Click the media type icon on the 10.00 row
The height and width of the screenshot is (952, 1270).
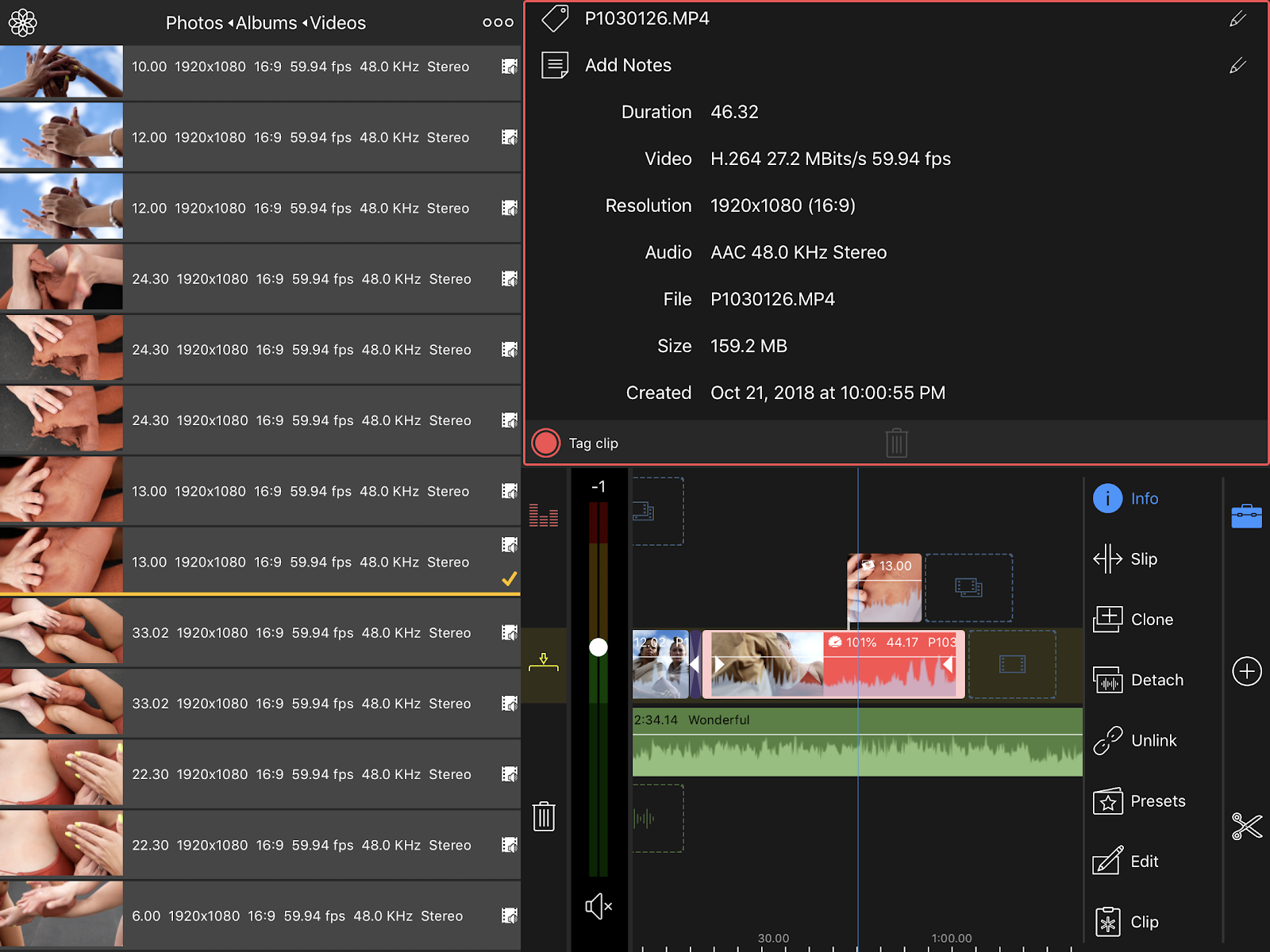point(510,67)
